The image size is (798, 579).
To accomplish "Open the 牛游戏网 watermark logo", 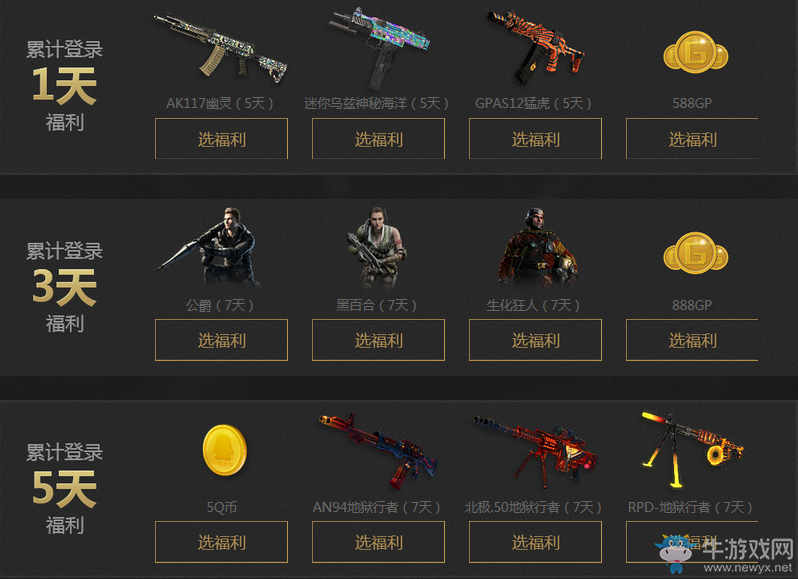I will (x=726, y=554).
